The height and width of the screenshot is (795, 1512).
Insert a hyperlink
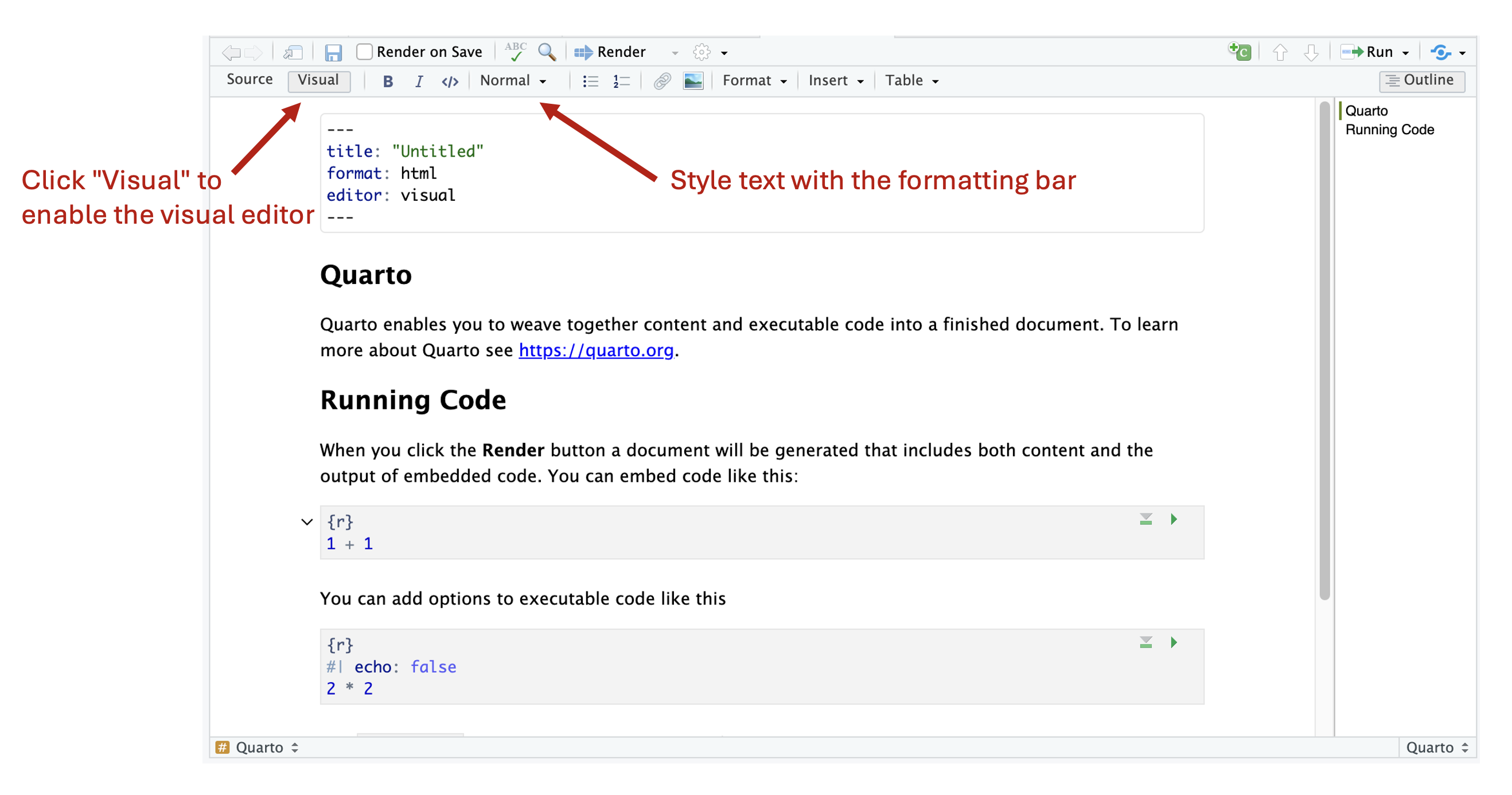point(661,81)
